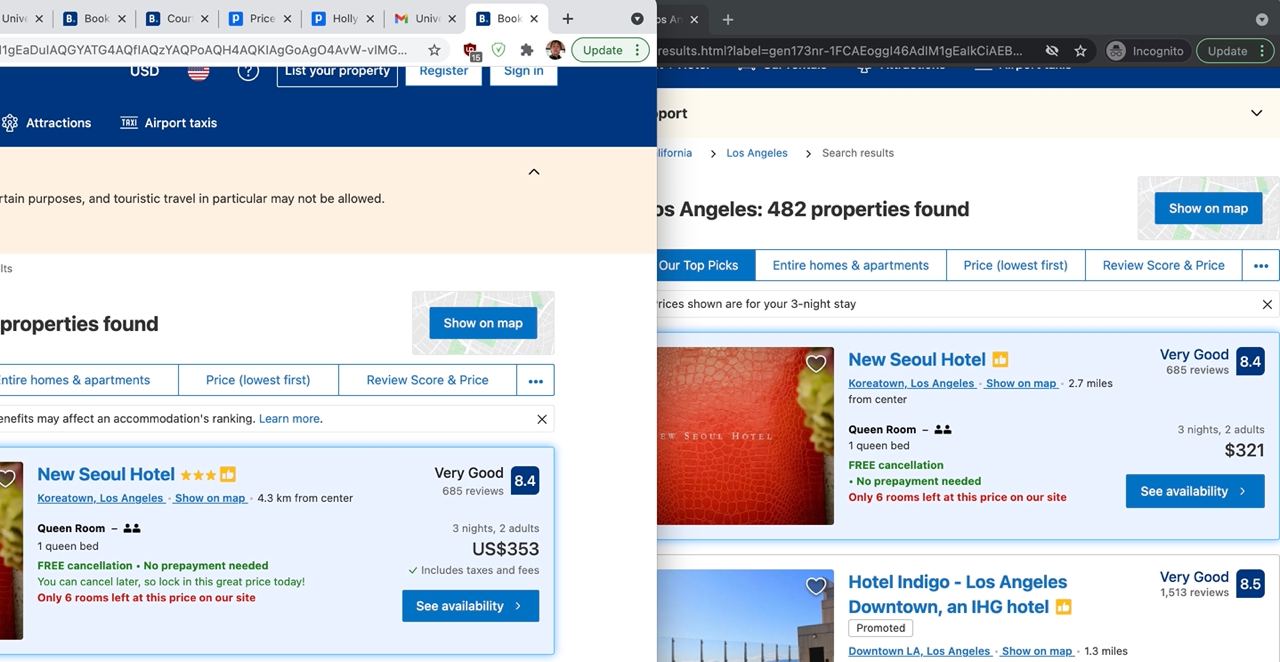
Task: Sort by Review Score & Price in right window
Action: tap(1163, 265)
